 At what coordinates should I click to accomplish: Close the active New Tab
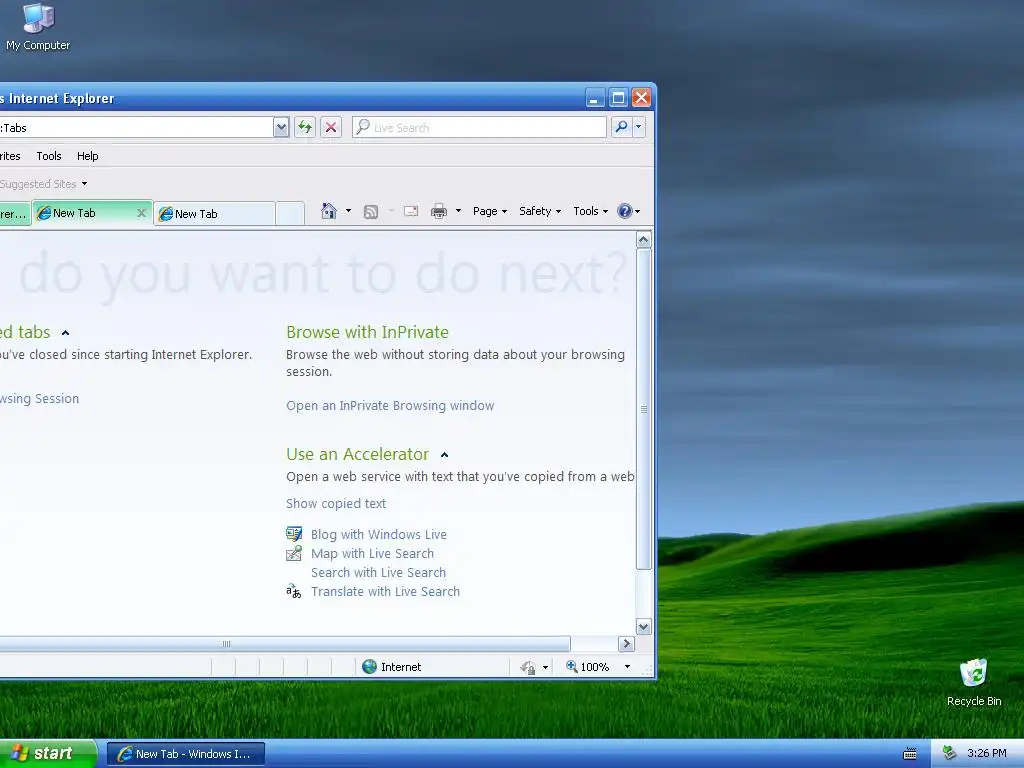pyautogui.click(x=141, y=213)
